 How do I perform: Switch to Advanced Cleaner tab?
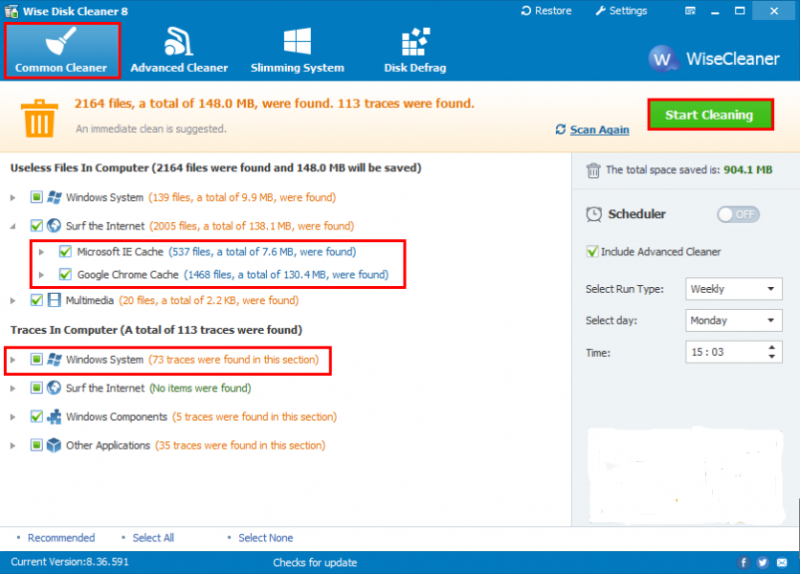(x=179, y=51)
